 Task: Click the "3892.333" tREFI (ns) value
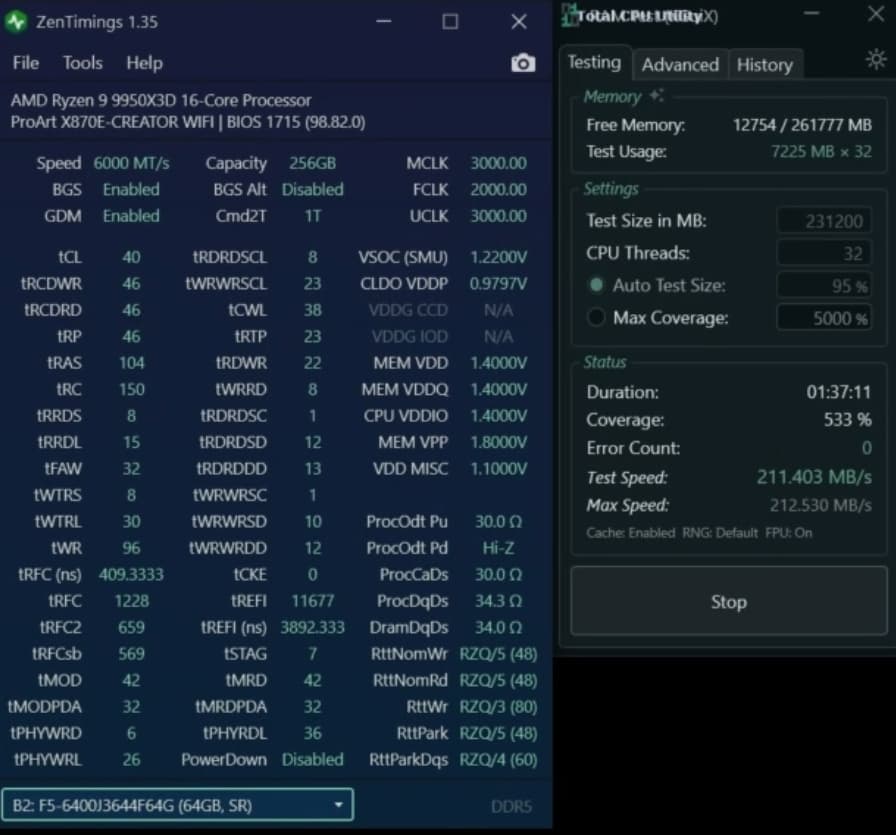coord(313,627)
